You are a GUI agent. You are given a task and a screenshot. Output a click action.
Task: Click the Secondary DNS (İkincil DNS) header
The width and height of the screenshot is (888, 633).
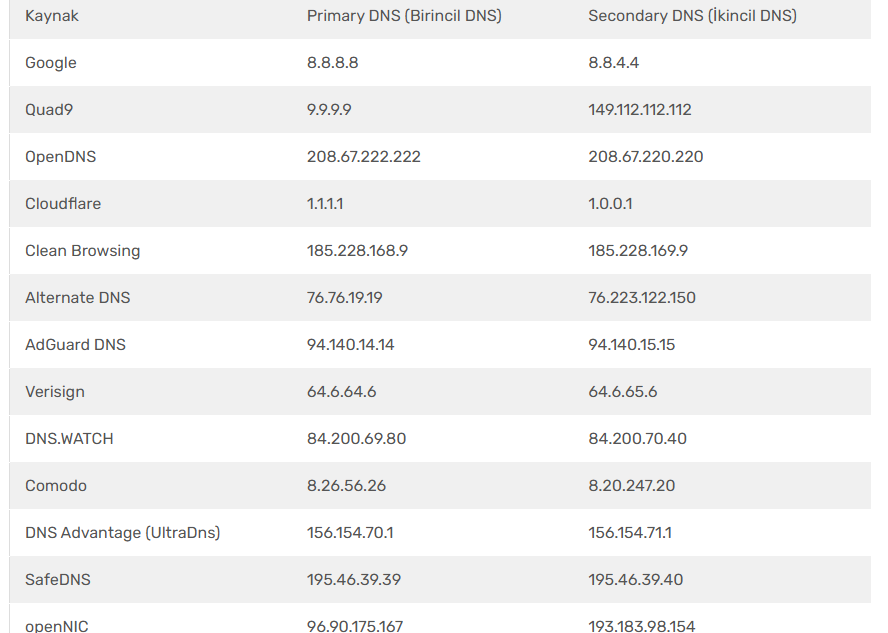pos(692,16)
